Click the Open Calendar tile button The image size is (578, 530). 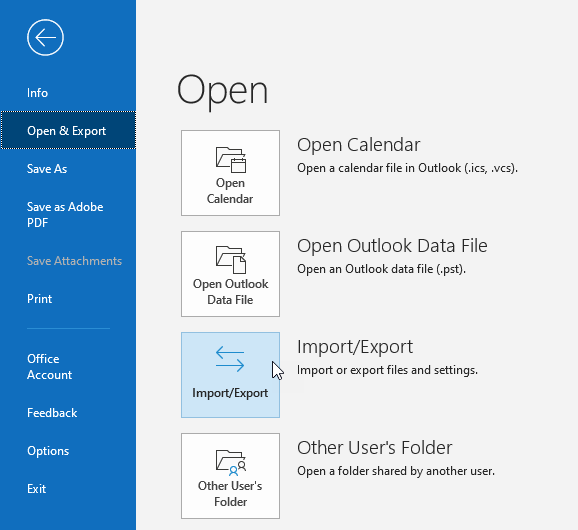(230, 173)
